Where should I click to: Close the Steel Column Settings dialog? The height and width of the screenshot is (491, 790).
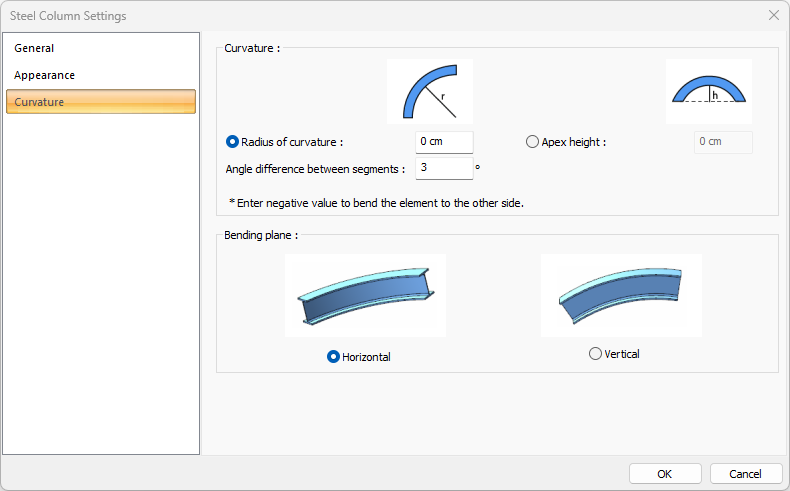click(773, 16)
